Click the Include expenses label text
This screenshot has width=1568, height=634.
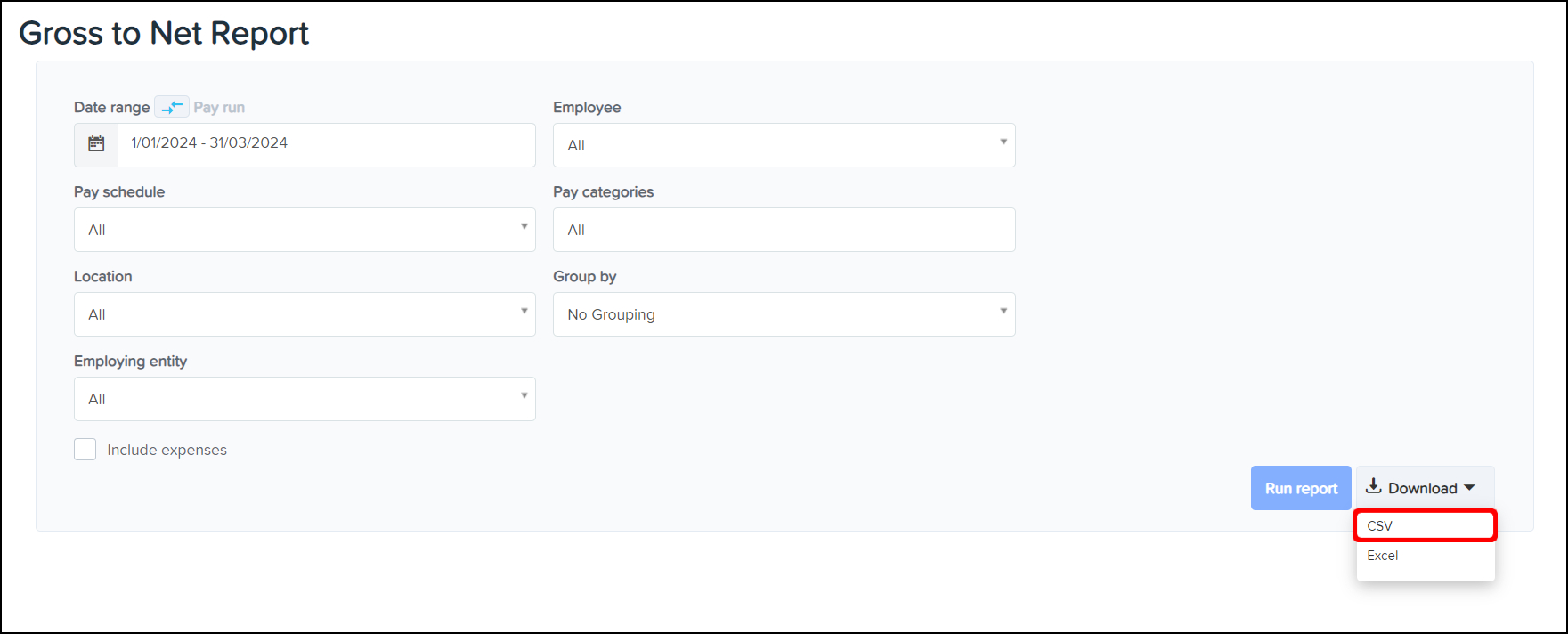167,451
